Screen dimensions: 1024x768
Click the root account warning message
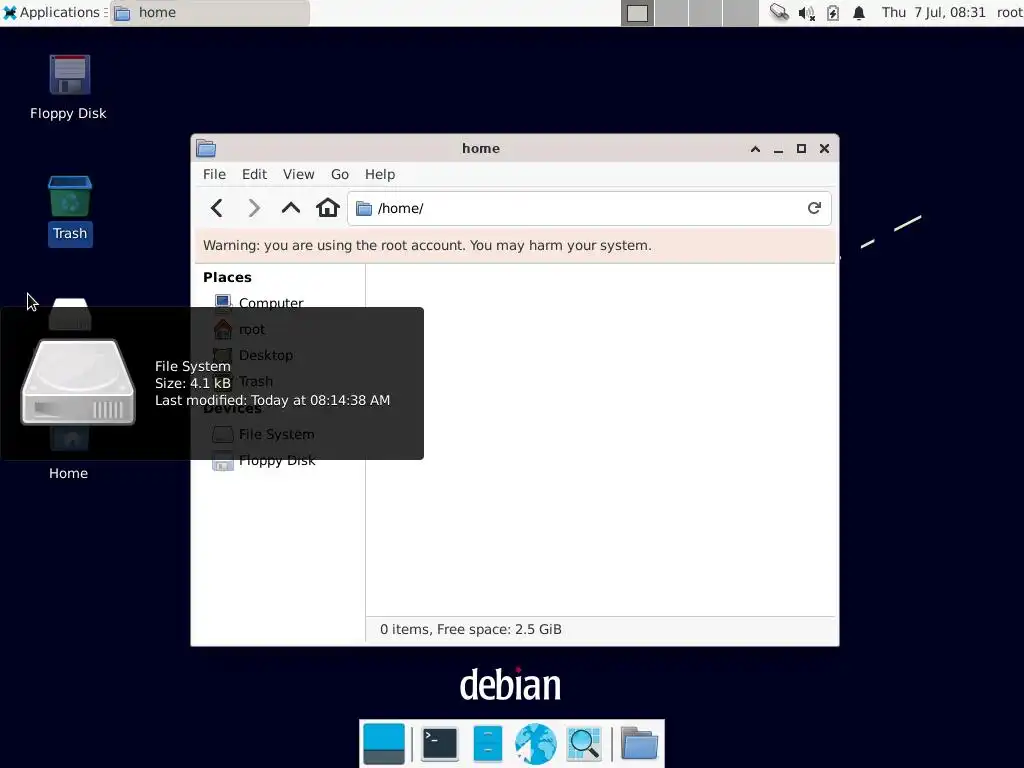pyautogui.click(x=427, y=246)
